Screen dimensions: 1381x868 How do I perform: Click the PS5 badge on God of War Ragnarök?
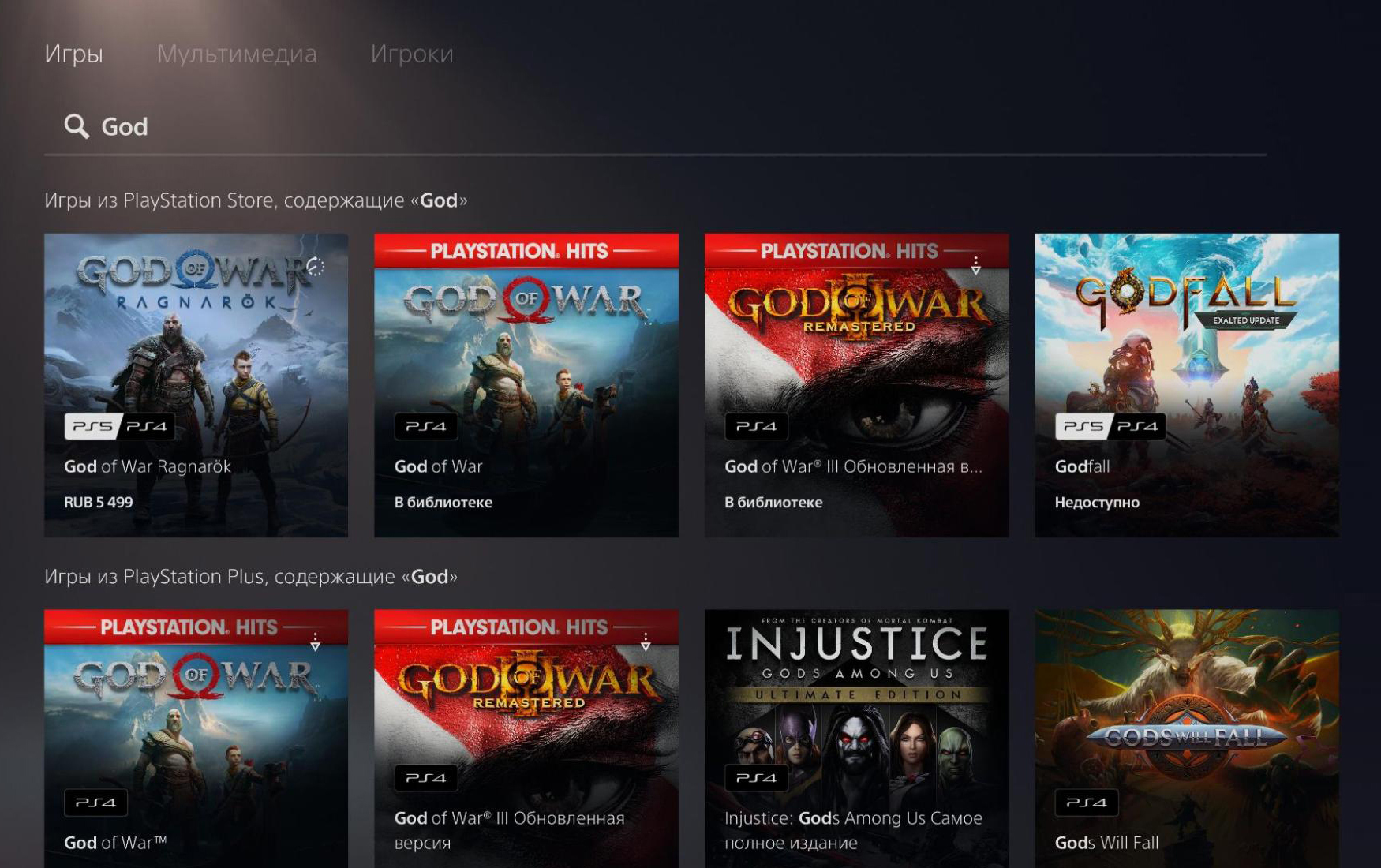tap(93, 426)
